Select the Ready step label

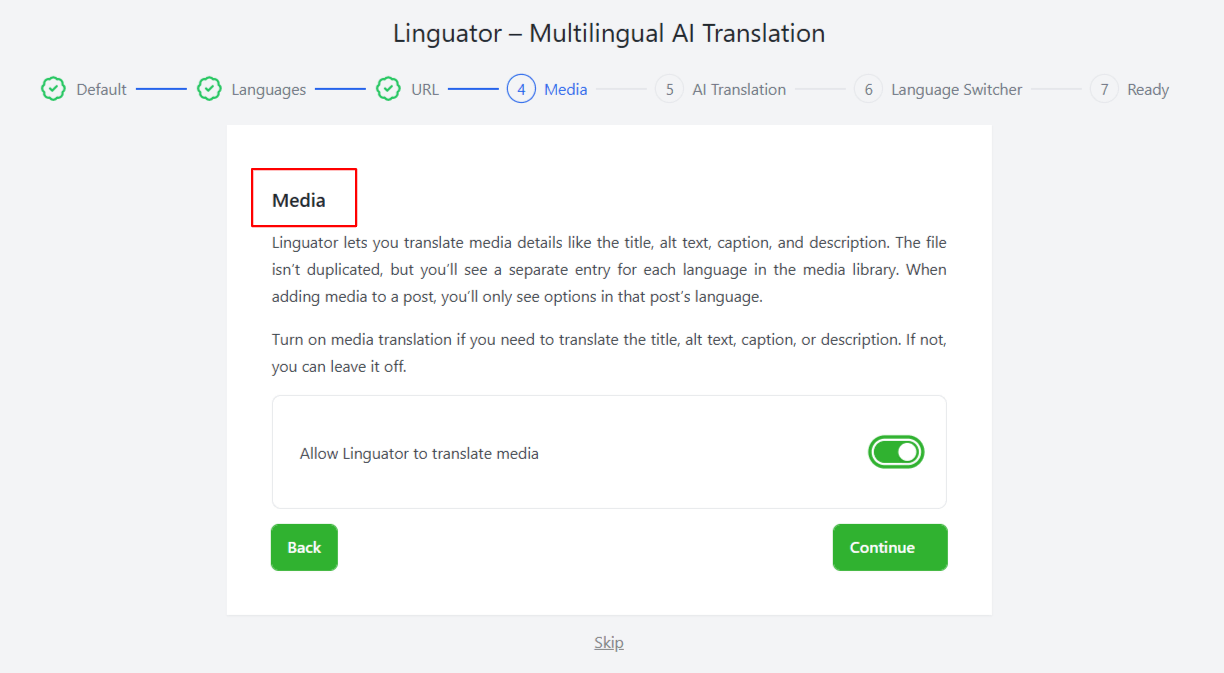pyautogui.click(x=1147, y=90)
